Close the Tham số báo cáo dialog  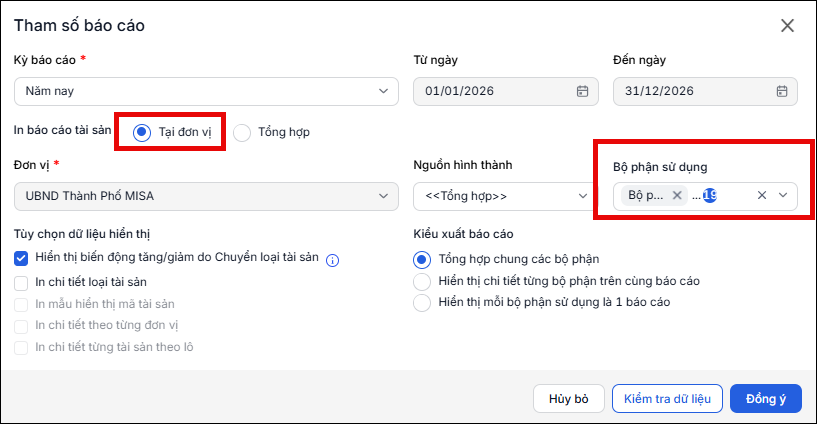(x=787, y=26)
